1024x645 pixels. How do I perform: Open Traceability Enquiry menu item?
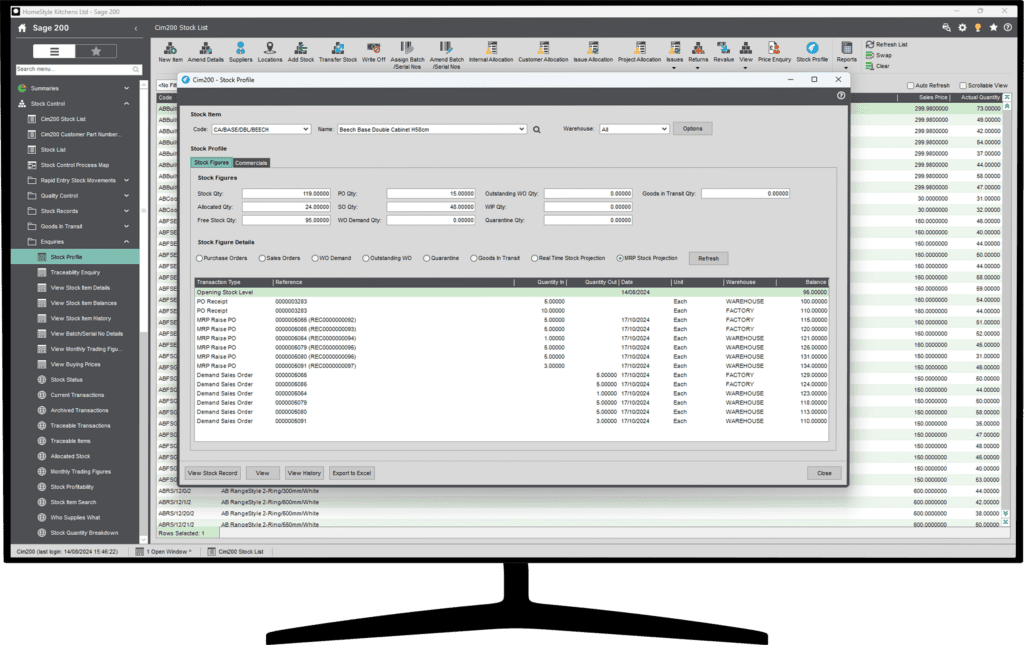tap(75, 272)
